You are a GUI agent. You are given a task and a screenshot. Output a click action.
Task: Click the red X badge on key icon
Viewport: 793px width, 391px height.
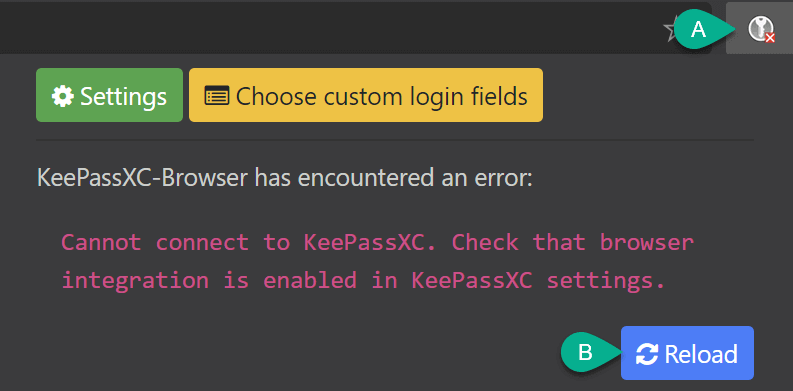770,38
